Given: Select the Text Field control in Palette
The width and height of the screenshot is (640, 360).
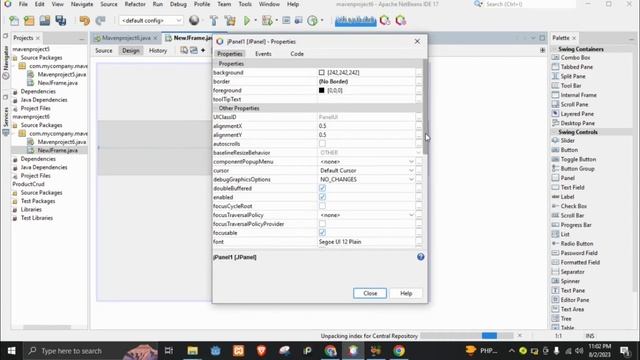Looking at the screenshot, I should pyautogui.click(x=572, y=187).
